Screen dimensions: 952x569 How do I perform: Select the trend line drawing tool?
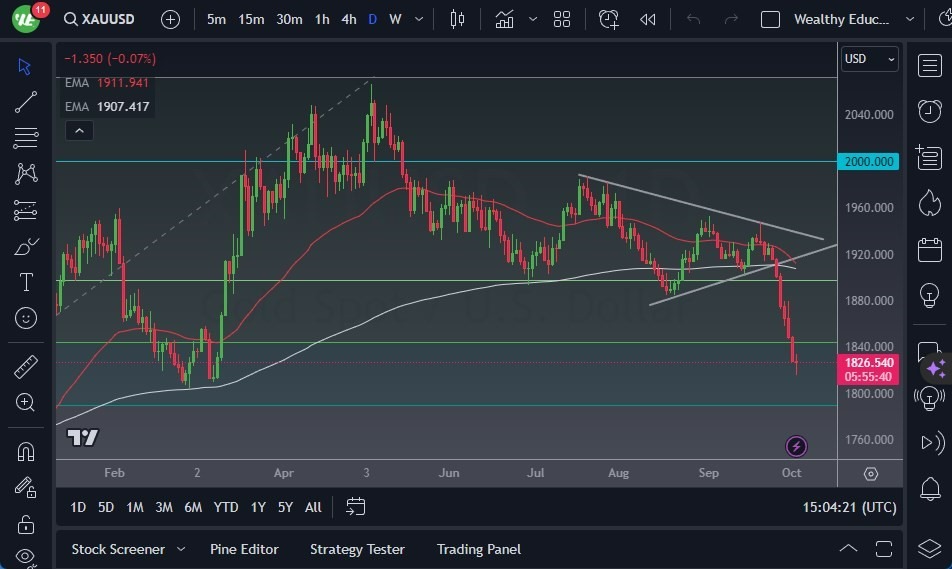click(26, 101)
